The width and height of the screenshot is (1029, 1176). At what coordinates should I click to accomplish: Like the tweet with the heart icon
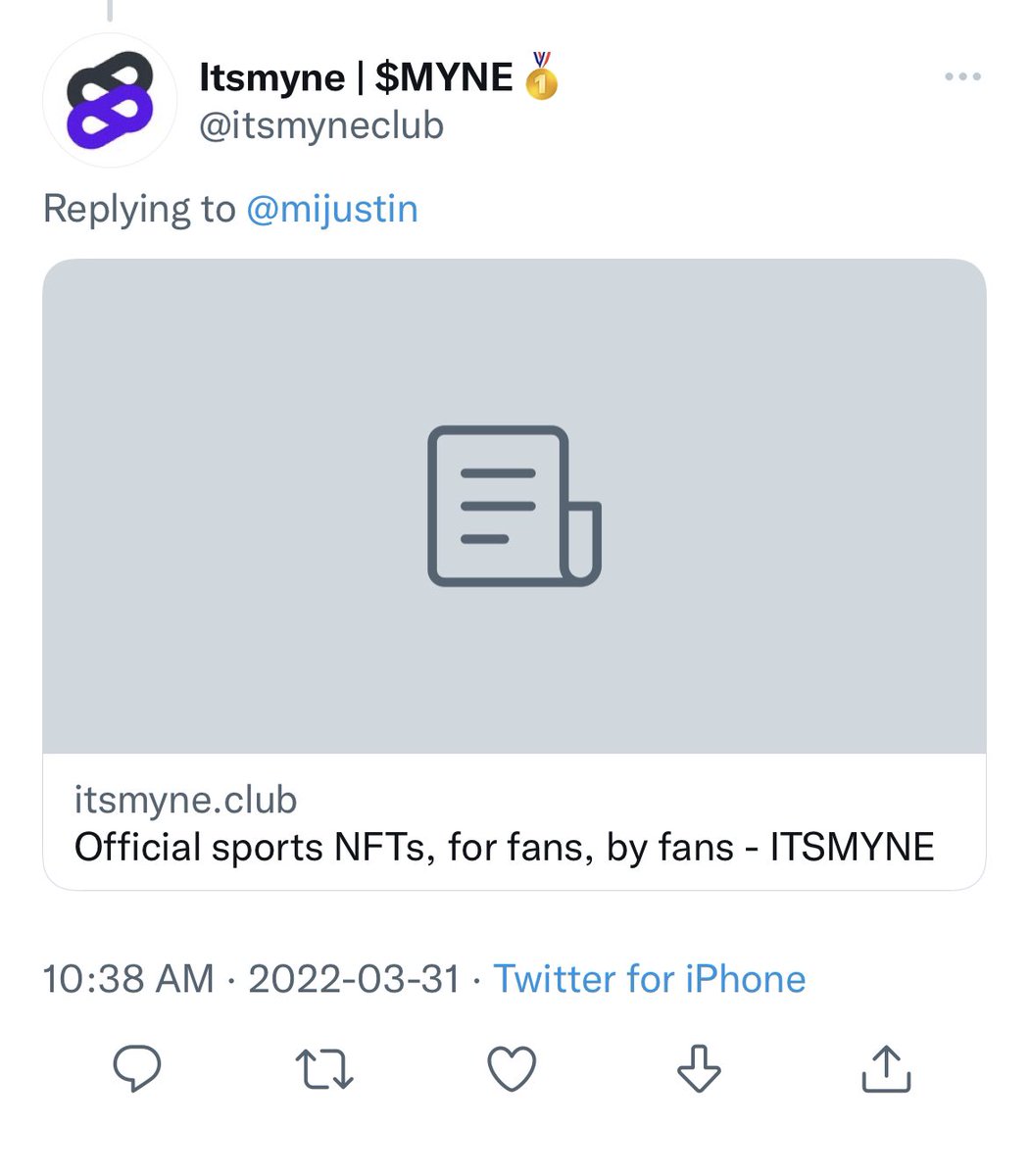513,1068
